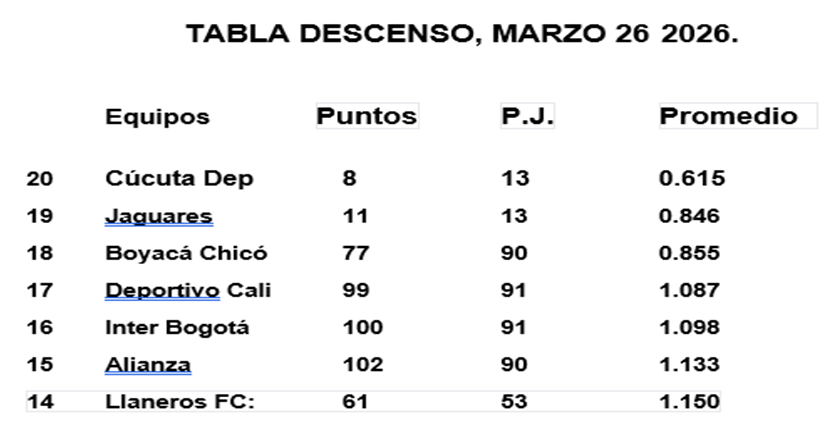
Task: Select Boyacá Chicó's 77 points value
Action: (355, 253)
